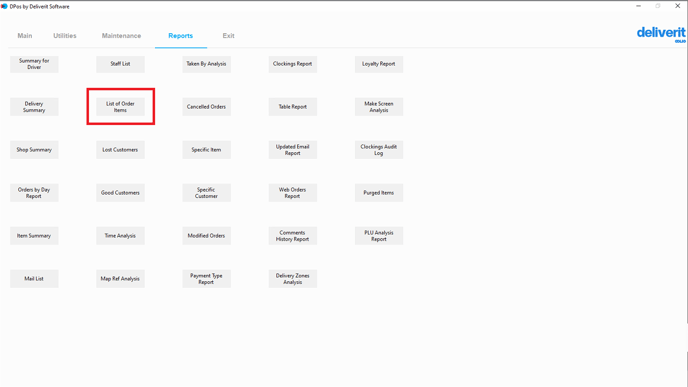Open Taken By Analysis report
The height and width of the screenshot is (387, 688).
[206, 64]
